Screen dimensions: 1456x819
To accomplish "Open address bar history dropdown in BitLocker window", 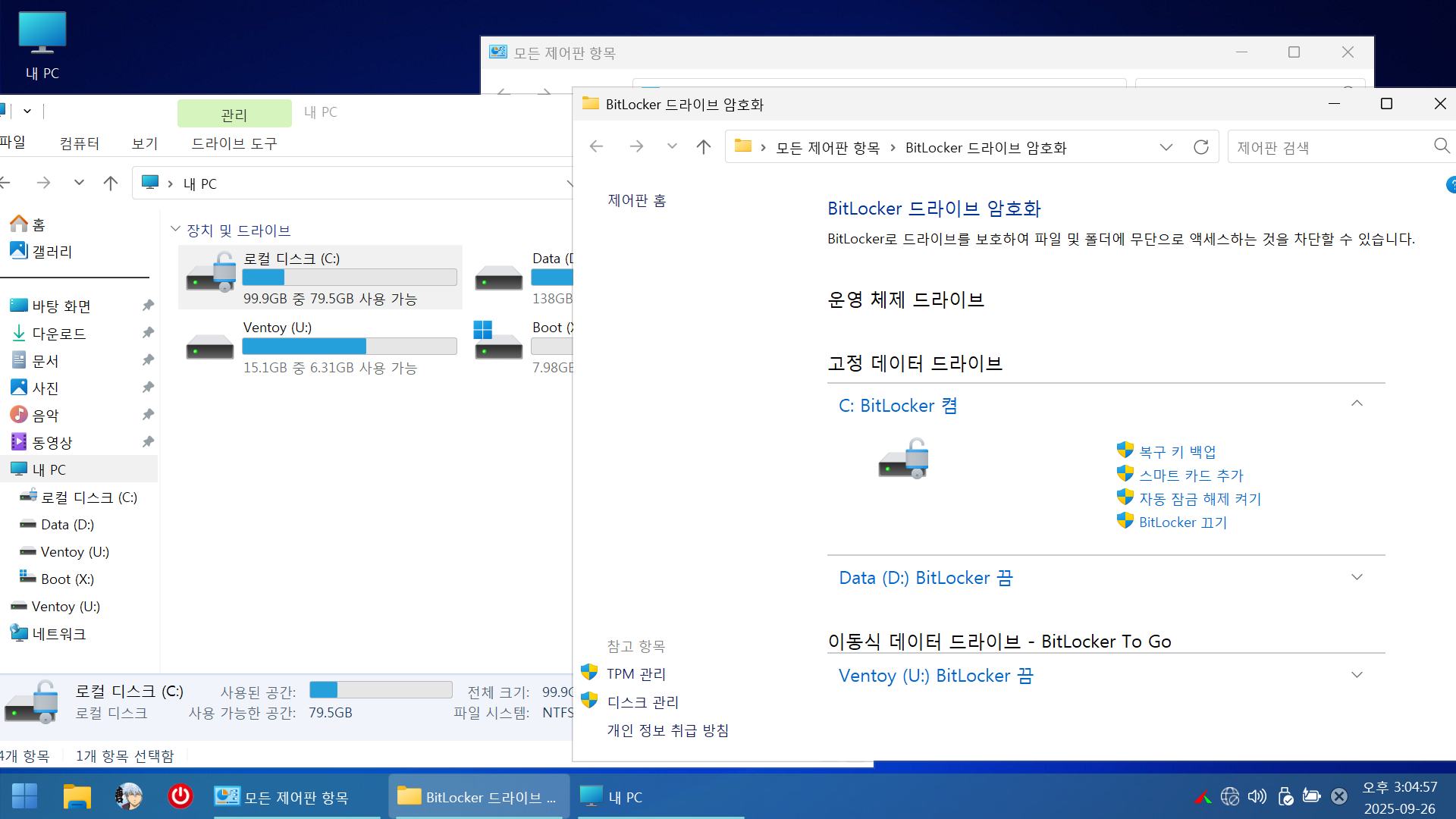I will pos(1166,147).
